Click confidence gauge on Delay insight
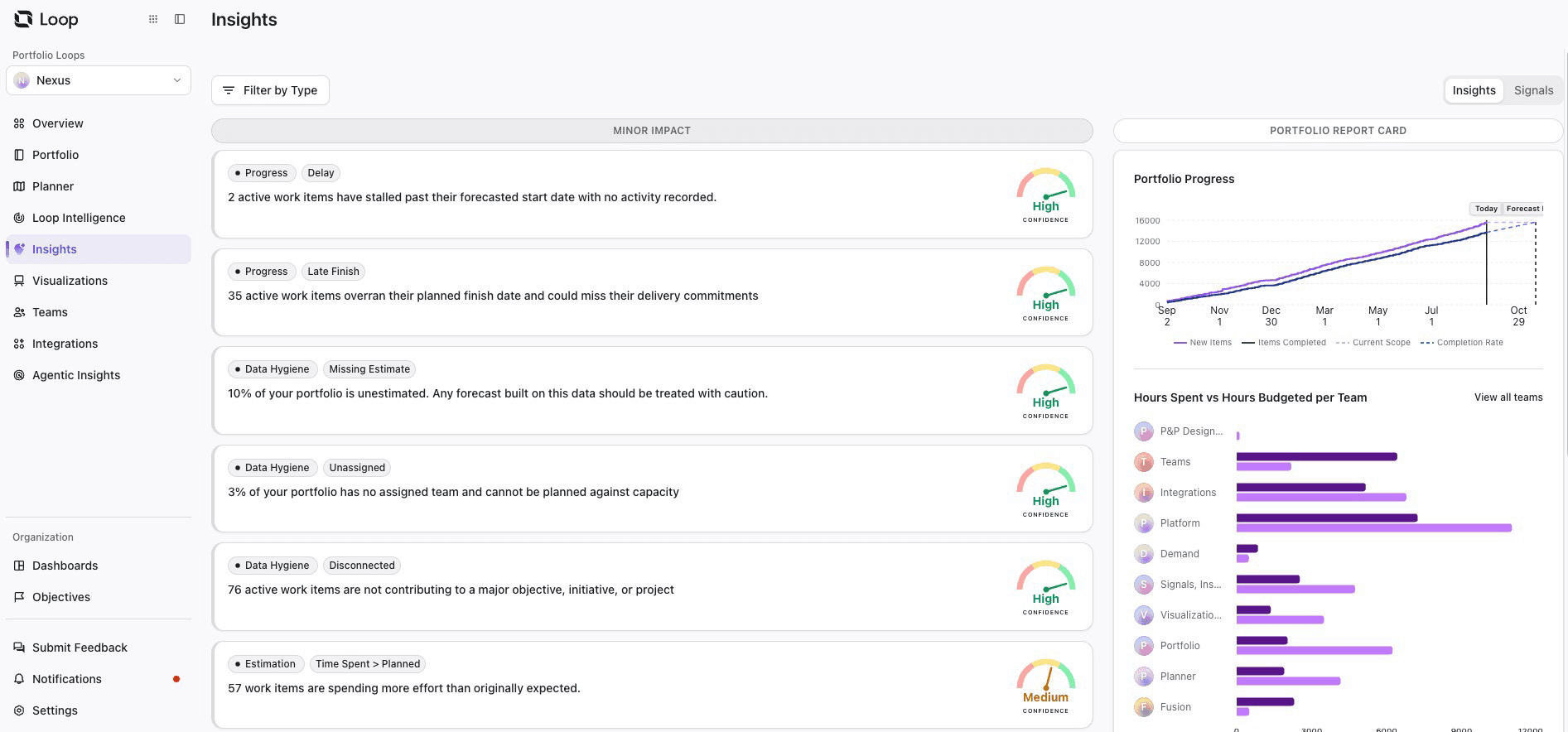The width and height of the screenshot is (1568, 732). pos(1045,195)
